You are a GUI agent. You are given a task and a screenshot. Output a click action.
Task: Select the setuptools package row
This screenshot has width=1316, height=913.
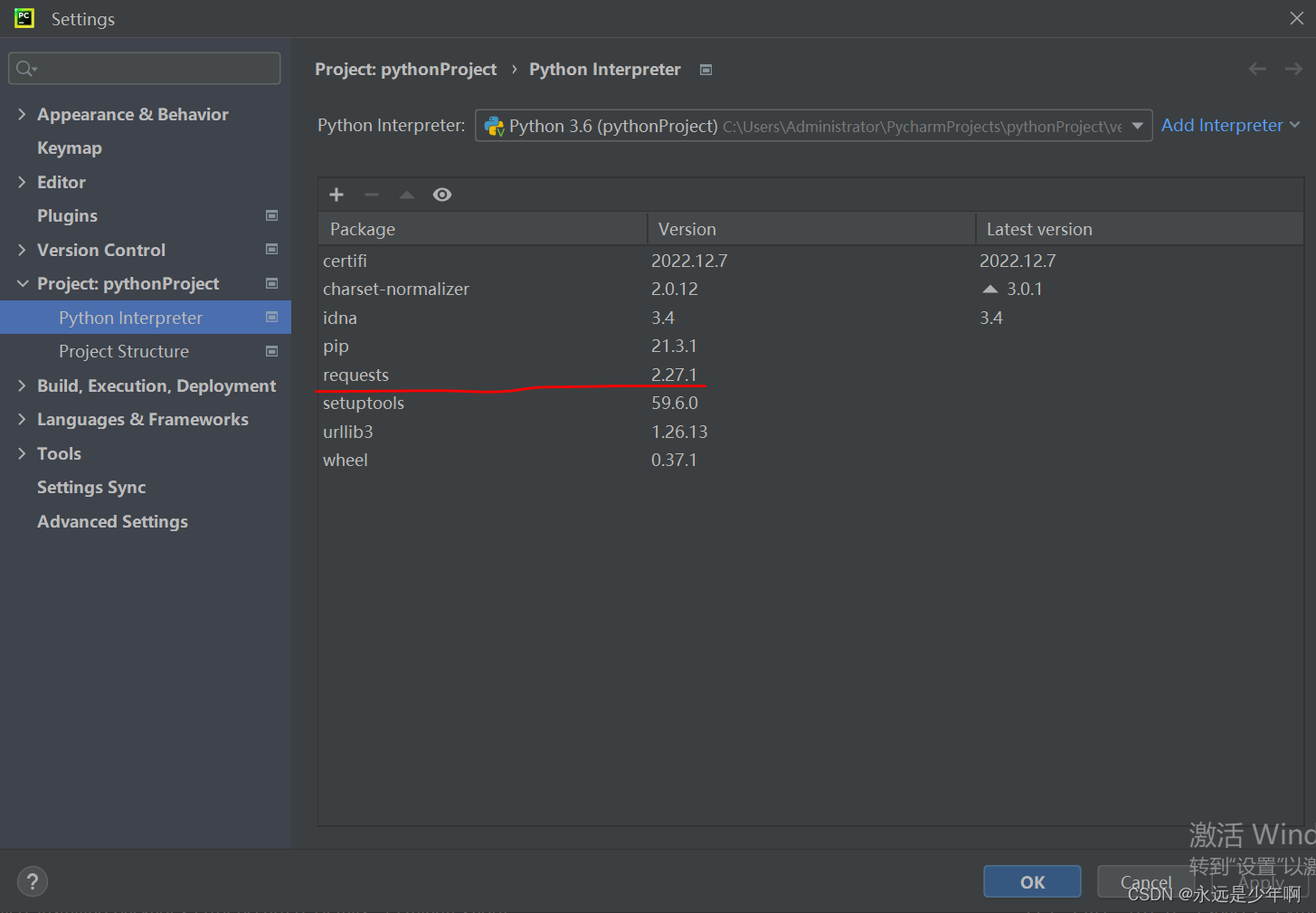[810, 403]
